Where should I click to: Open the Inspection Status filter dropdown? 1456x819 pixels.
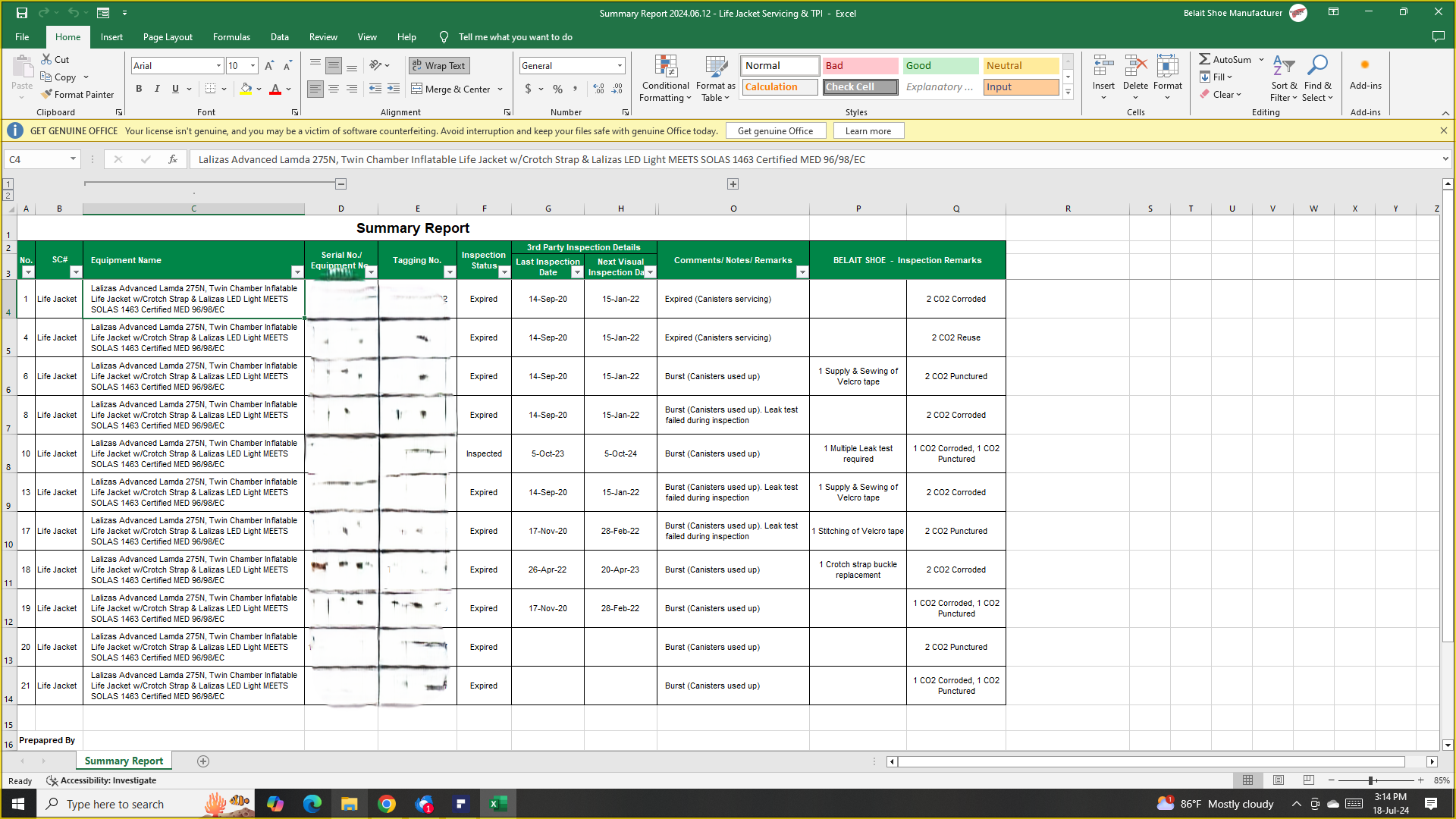[504, 272]
